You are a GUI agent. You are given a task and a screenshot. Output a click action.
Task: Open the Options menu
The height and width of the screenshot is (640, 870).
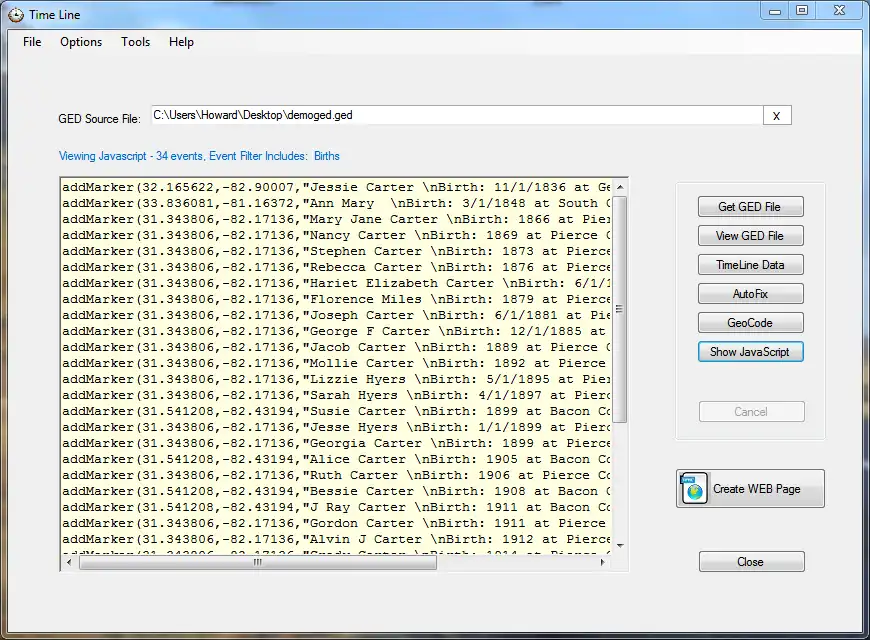81,42
